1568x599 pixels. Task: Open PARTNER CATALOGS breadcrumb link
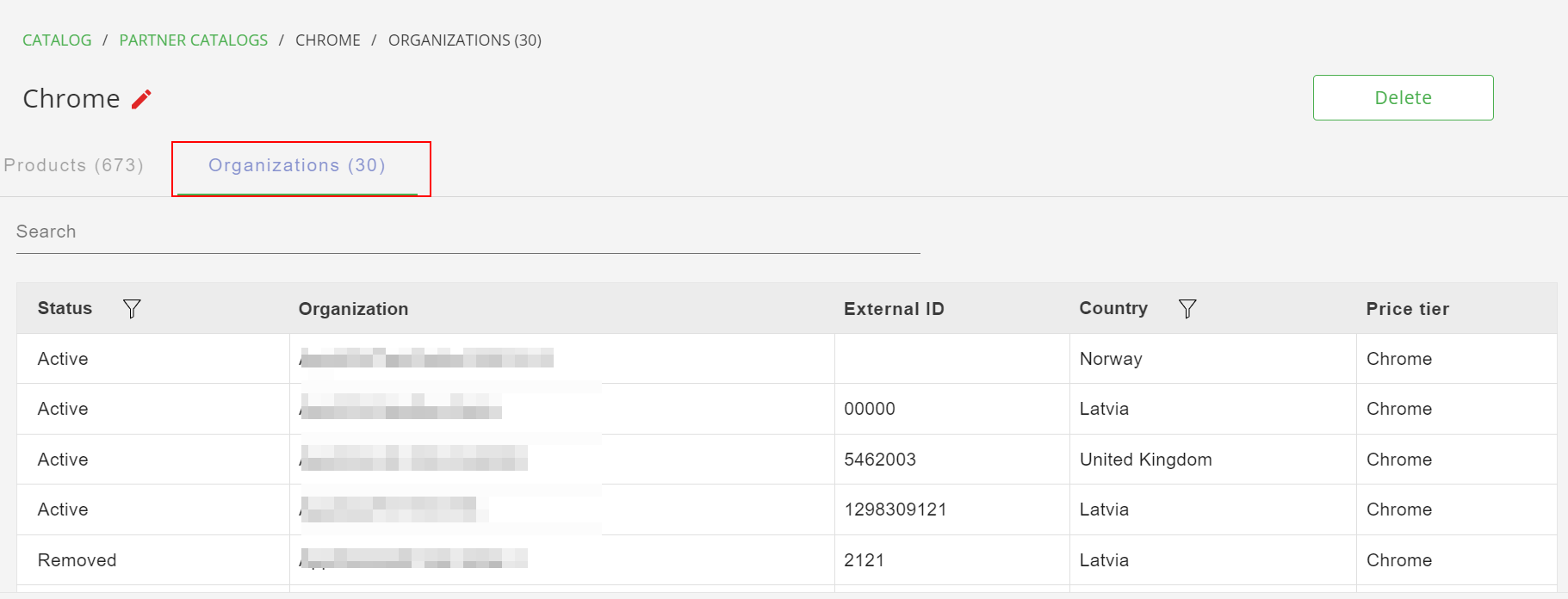coord(194,40)
